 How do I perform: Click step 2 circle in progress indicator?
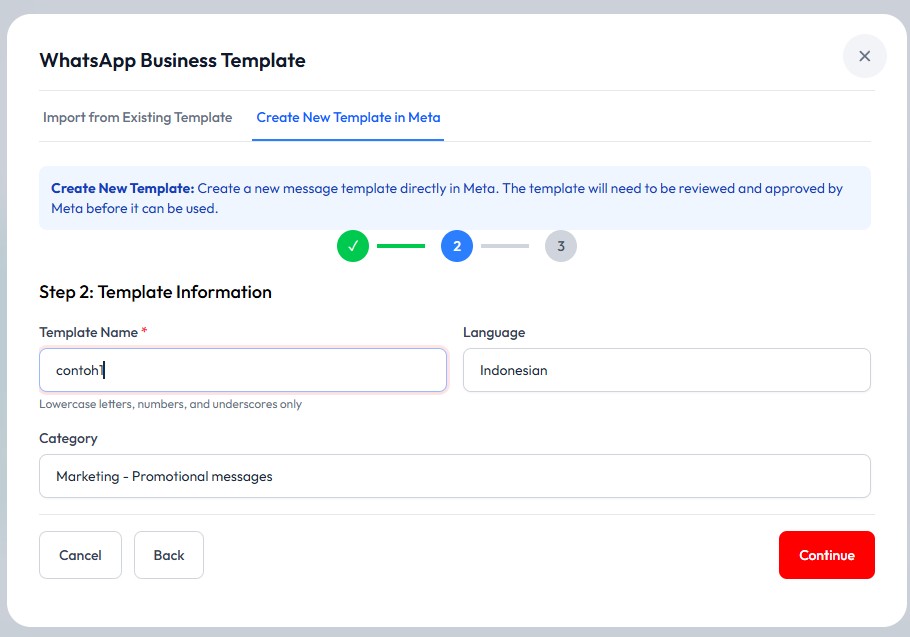coord(457,246)
